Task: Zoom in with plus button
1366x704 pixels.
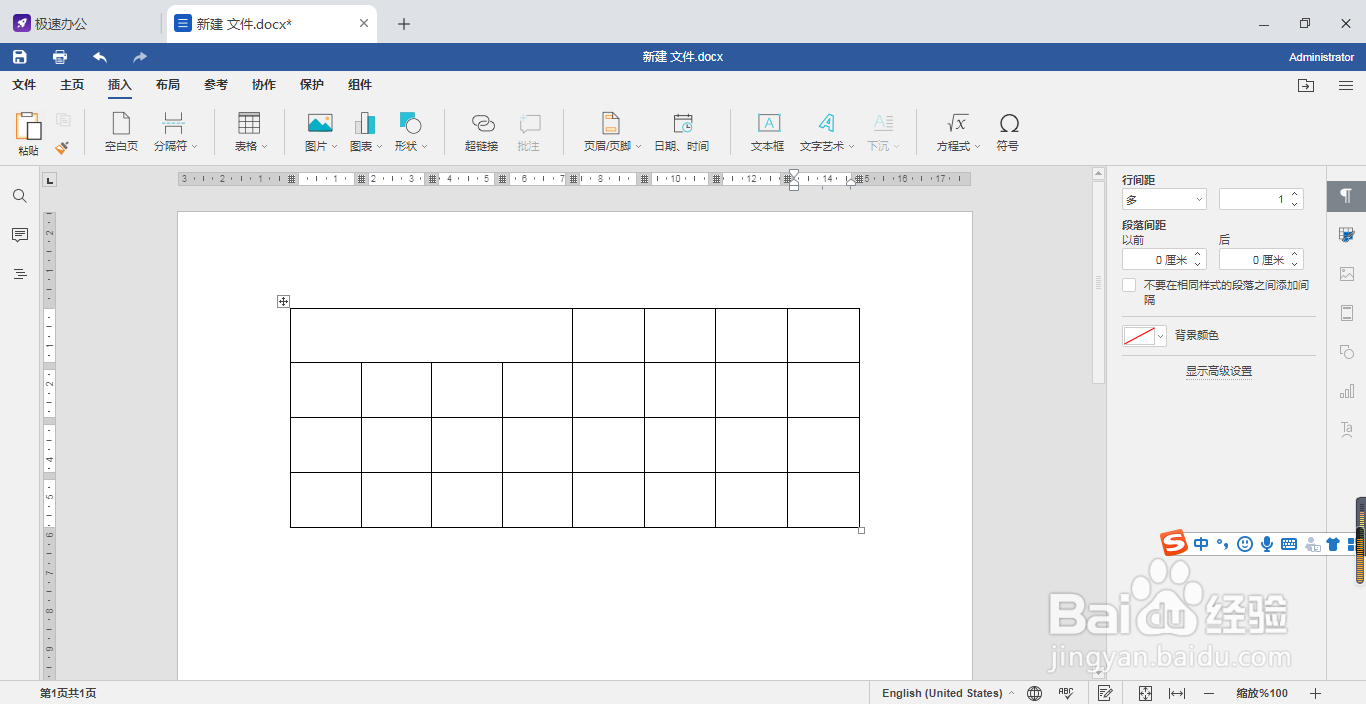Action: pos(1316,693)
